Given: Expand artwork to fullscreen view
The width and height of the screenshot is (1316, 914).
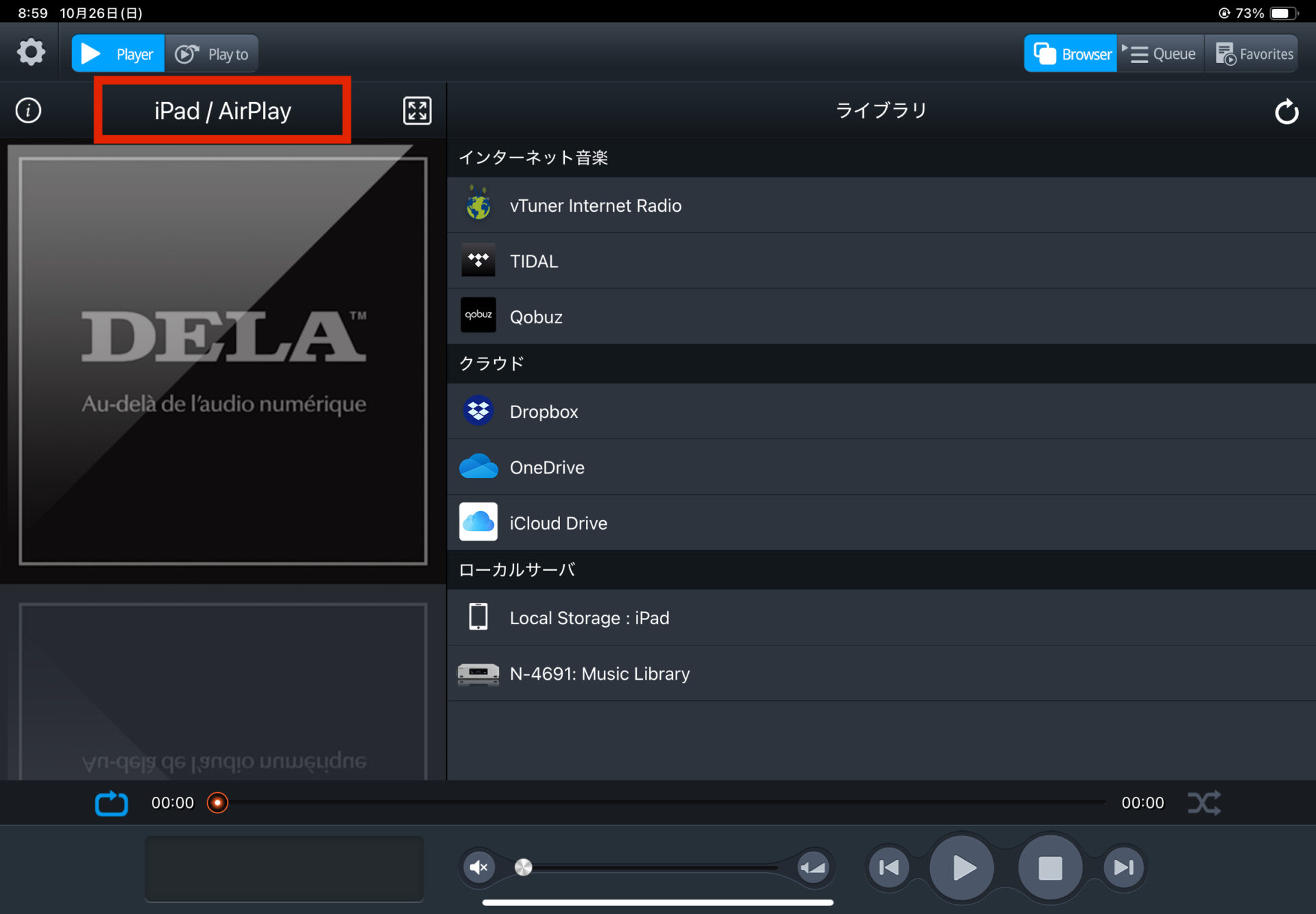Looking at the screenshot, I should coord(417,110).
